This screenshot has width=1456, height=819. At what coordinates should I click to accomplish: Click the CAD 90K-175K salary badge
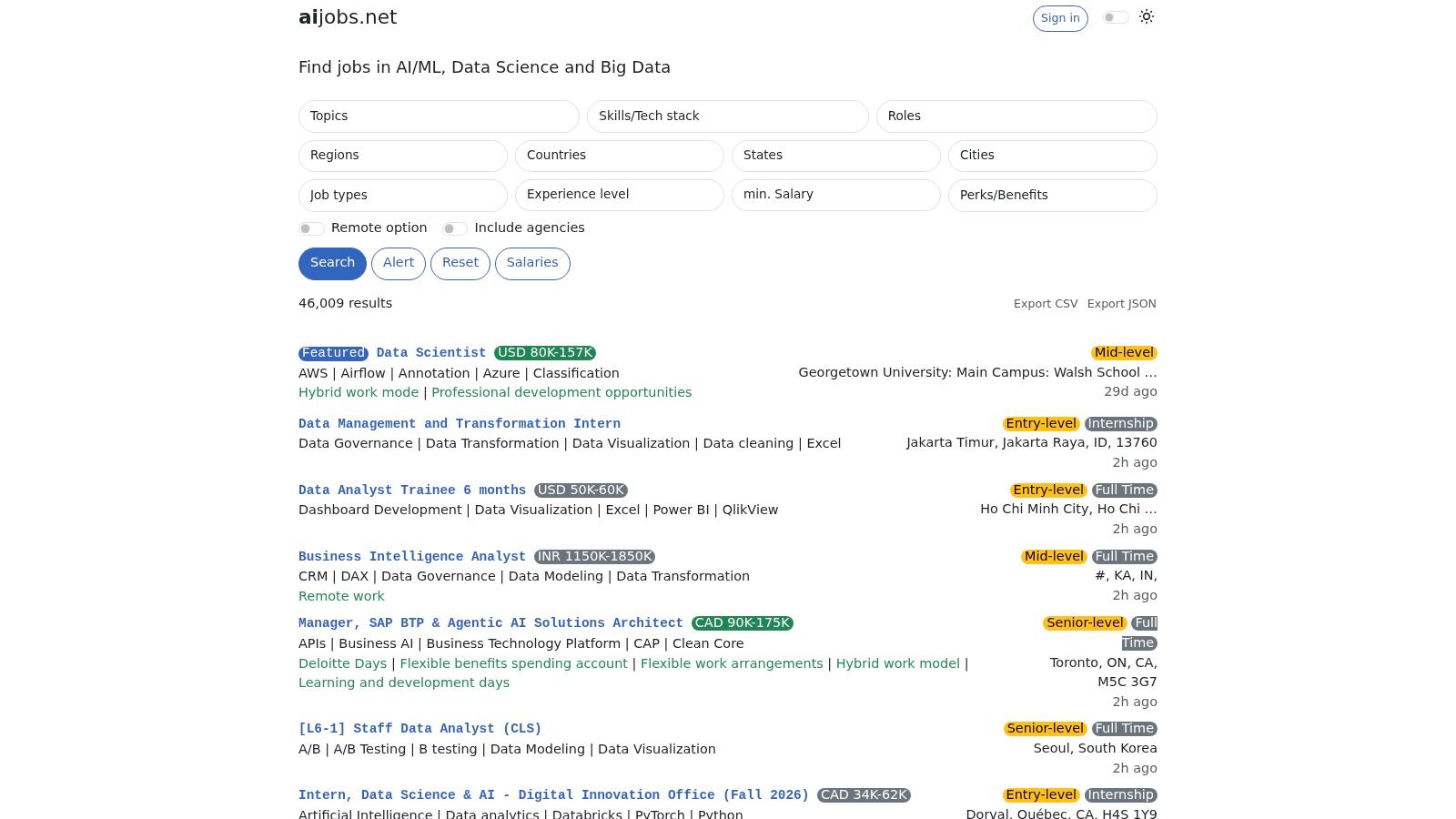(743, 623)
